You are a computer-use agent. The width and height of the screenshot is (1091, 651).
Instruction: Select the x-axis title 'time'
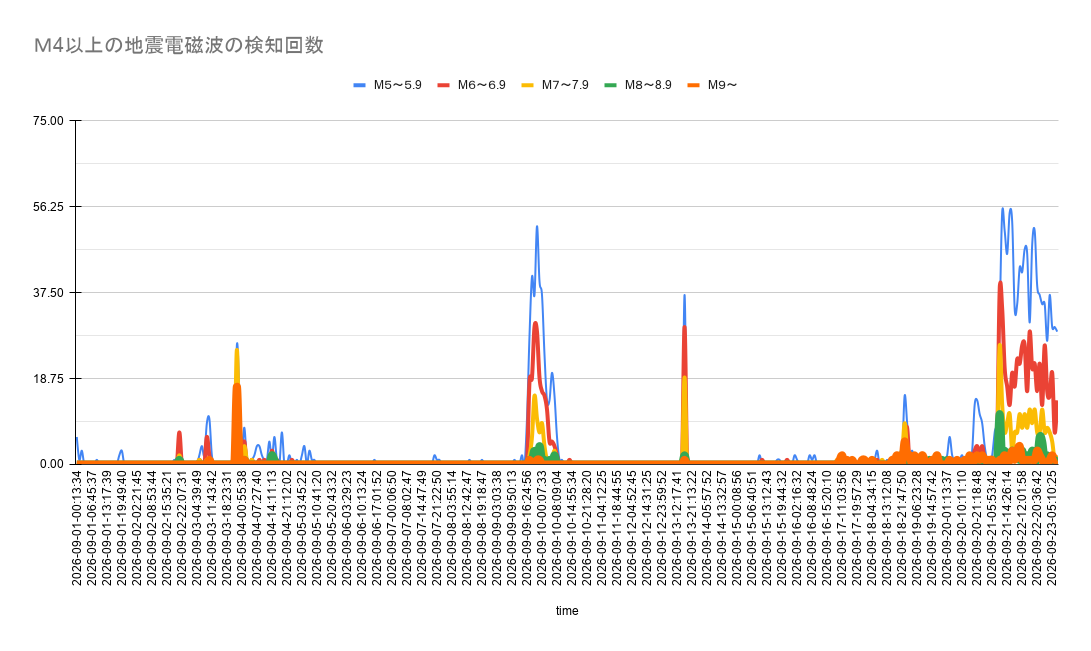[x=567, y=611]
